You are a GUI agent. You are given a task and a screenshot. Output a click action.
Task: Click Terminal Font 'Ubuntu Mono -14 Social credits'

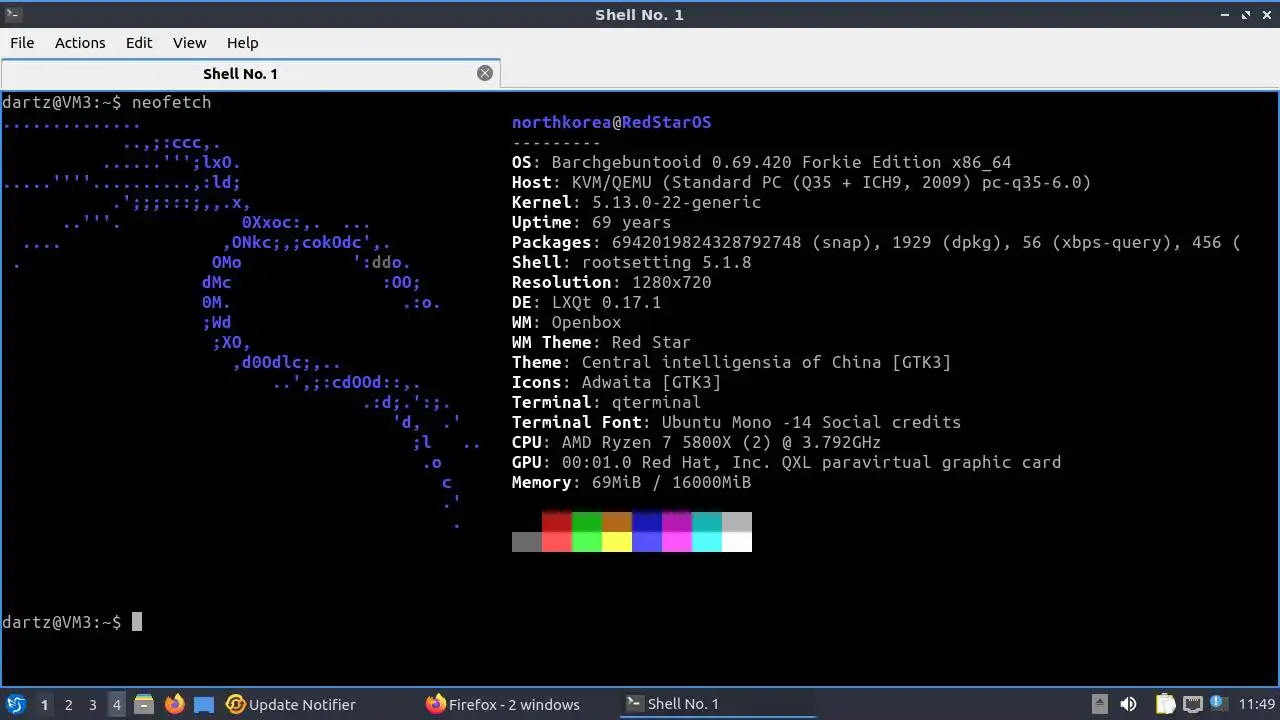(811, 422)
